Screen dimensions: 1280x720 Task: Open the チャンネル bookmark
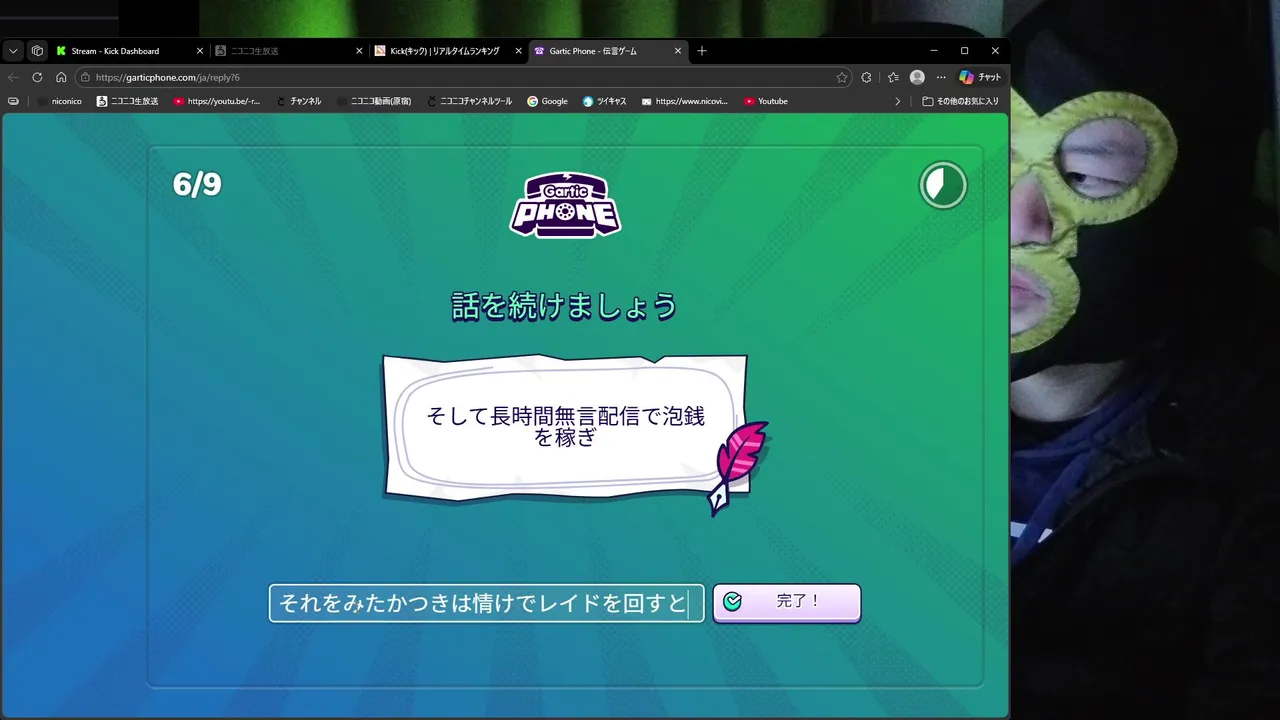pos(298,101)
